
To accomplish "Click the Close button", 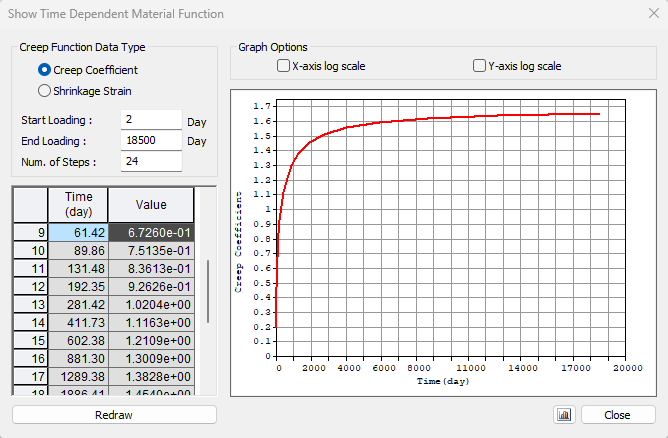I will pos(618,415).
